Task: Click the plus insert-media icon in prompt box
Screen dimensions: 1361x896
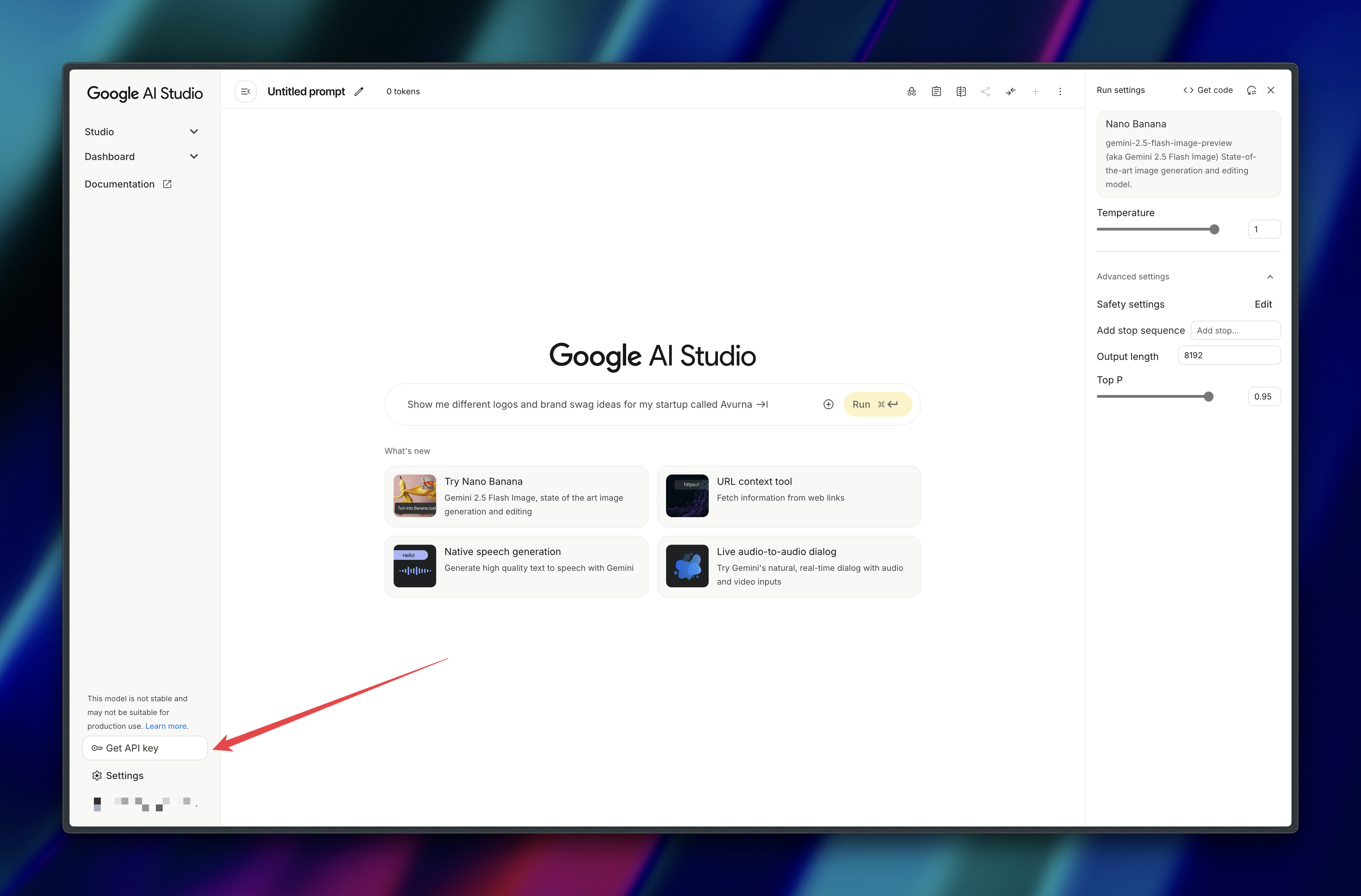Action: click(828, 404)
